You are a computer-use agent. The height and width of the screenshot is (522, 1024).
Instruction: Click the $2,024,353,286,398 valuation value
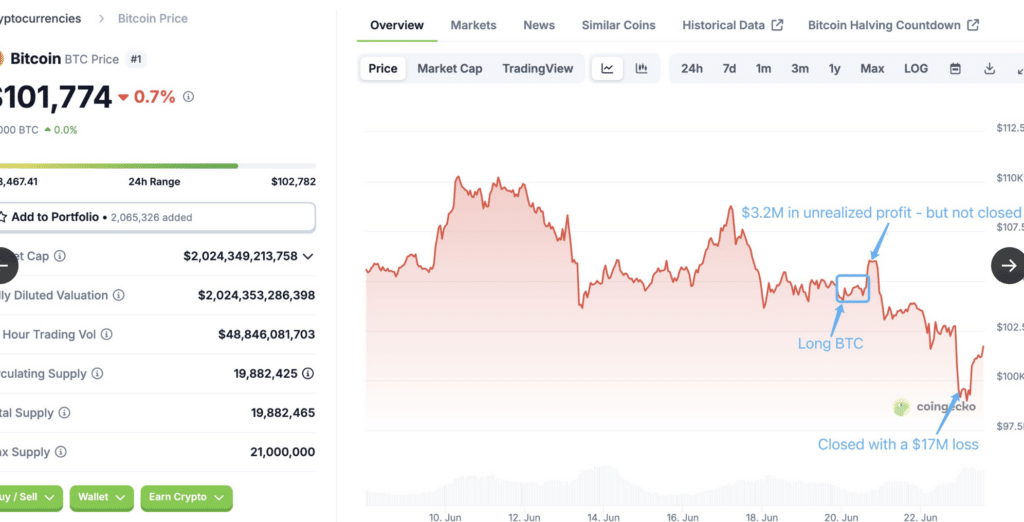tap(257, 295)
